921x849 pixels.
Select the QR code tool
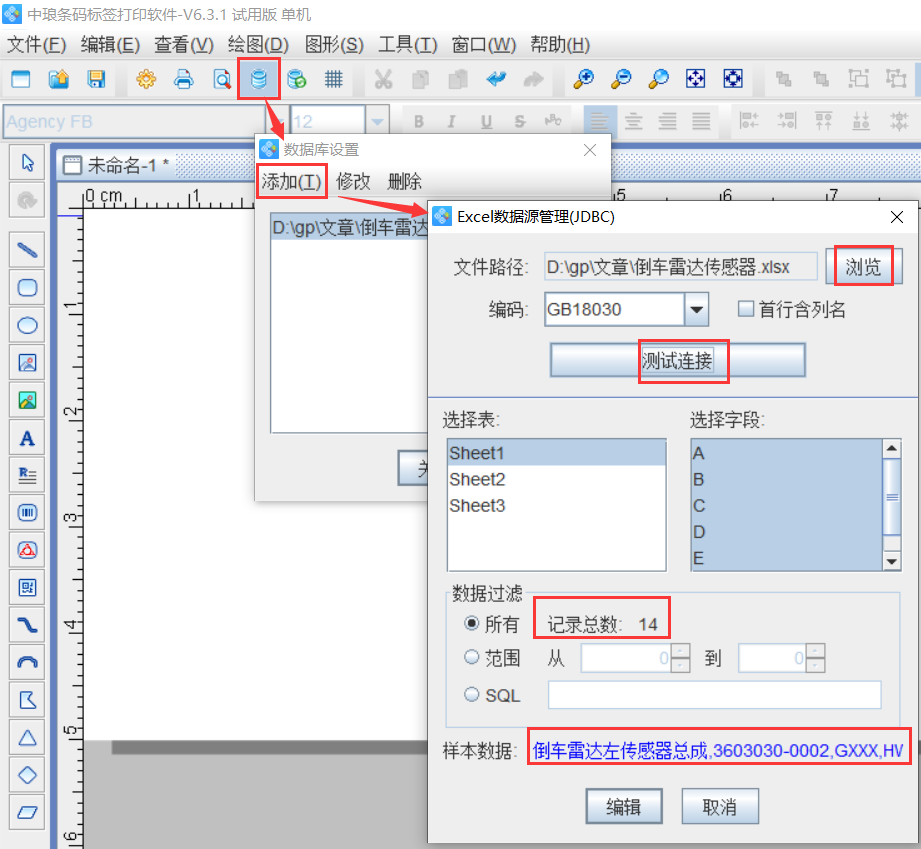[x=26, y=586]
